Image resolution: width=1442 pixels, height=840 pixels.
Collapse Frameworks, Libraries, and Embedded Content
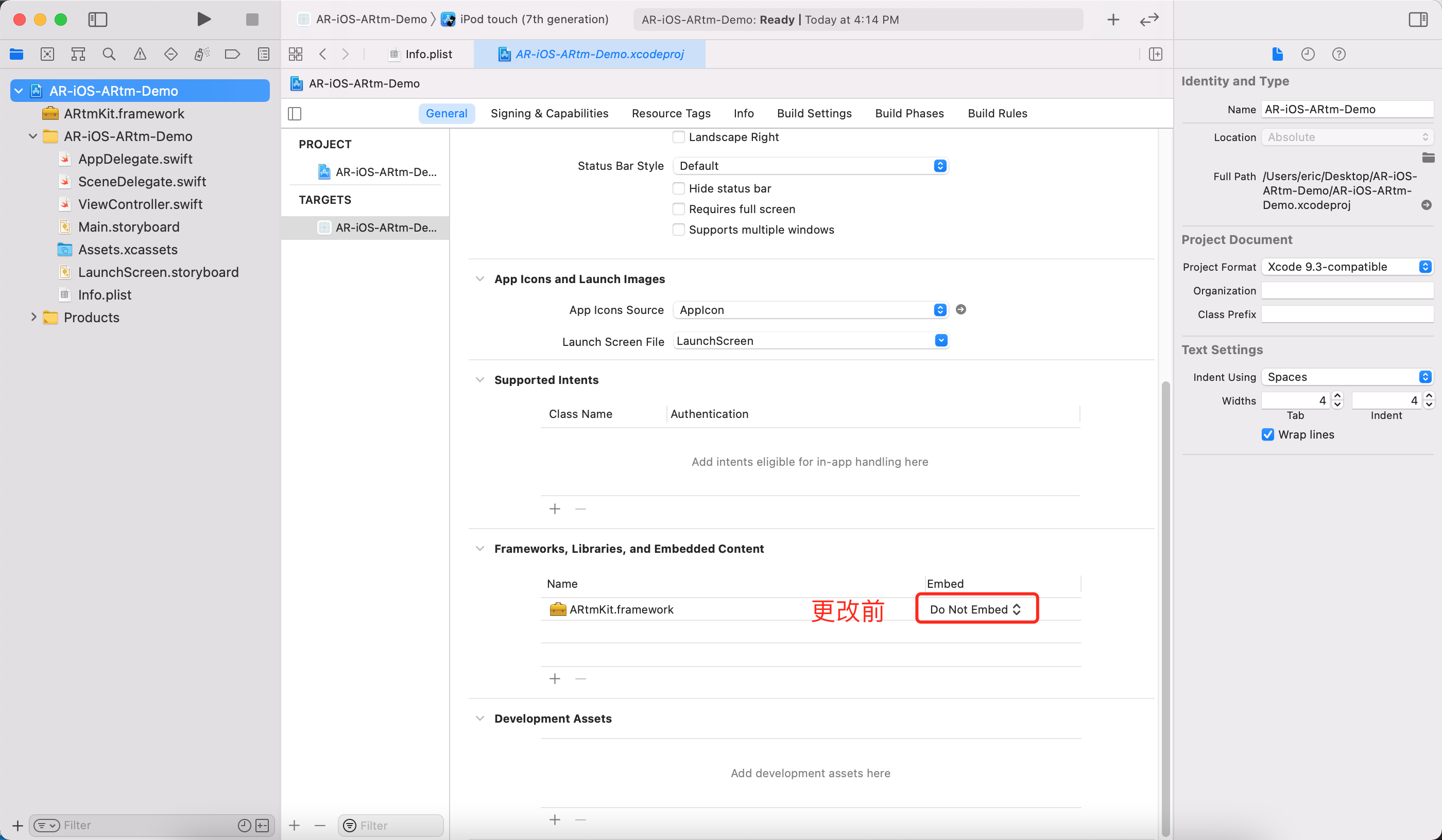coord(479,549)
